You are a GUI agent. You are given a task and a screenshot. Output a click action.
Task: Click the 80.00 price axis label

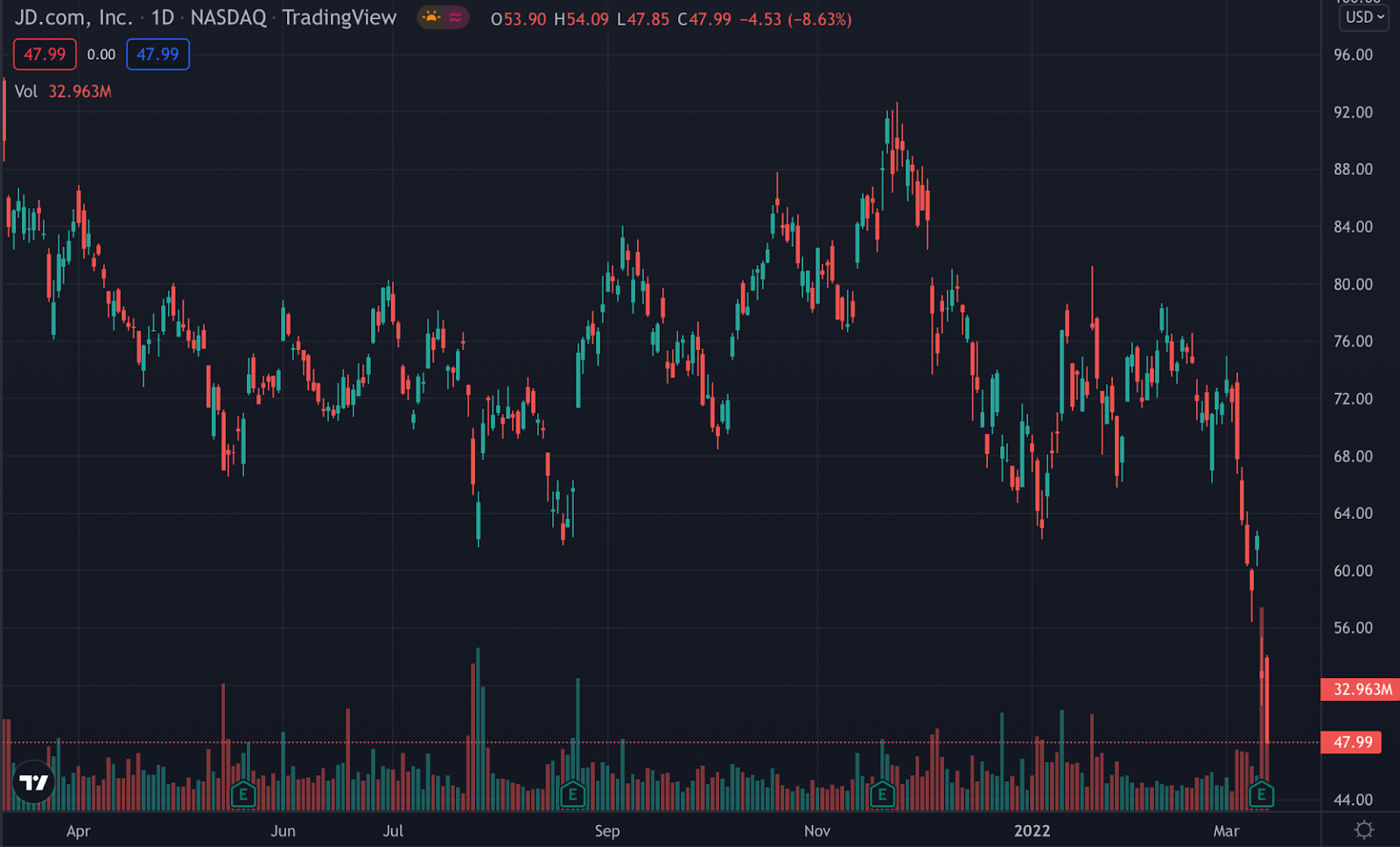coord(1353,284)
